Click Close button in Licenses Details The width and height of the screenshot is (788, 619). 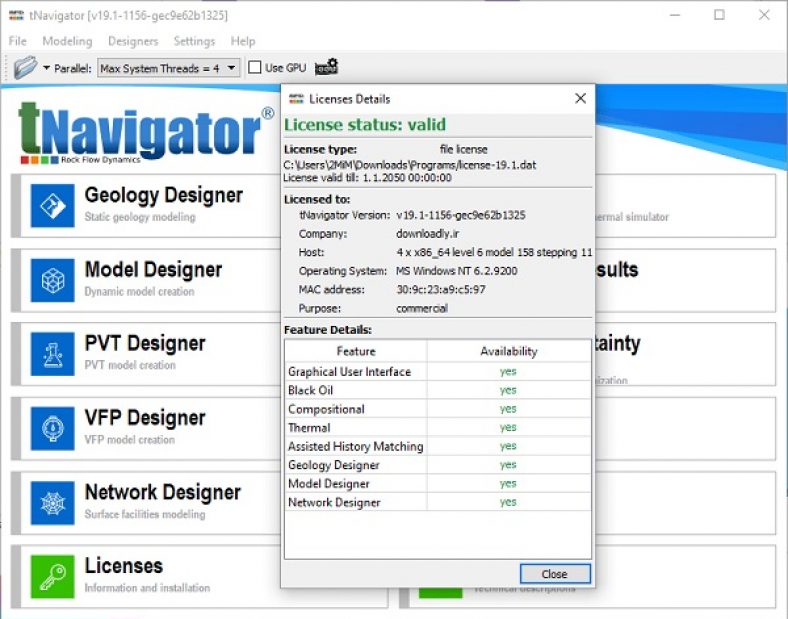[x=554, y=574]
